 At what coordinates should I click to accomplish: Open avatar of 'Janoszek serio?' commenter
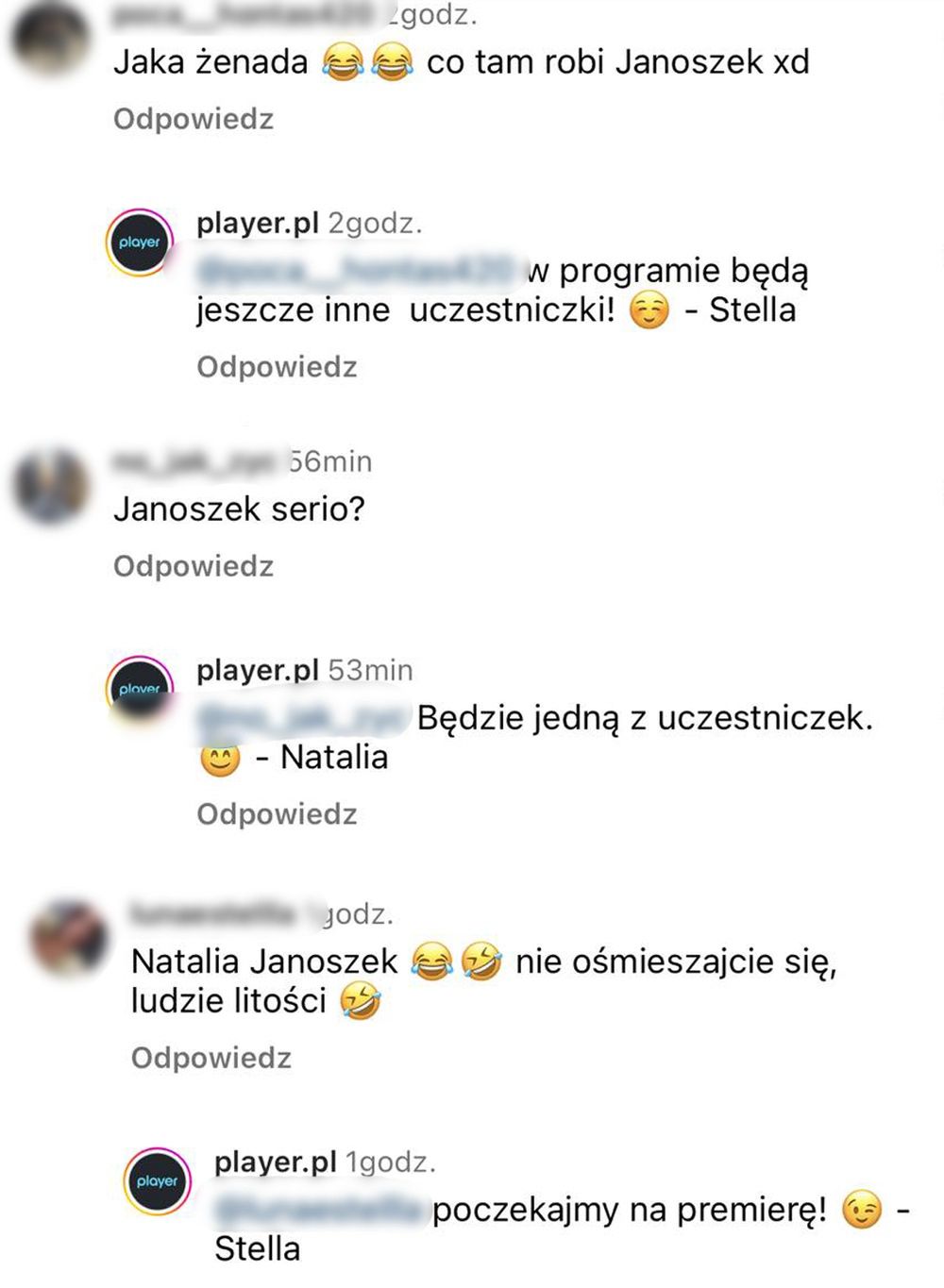click(x=50, y=485)
